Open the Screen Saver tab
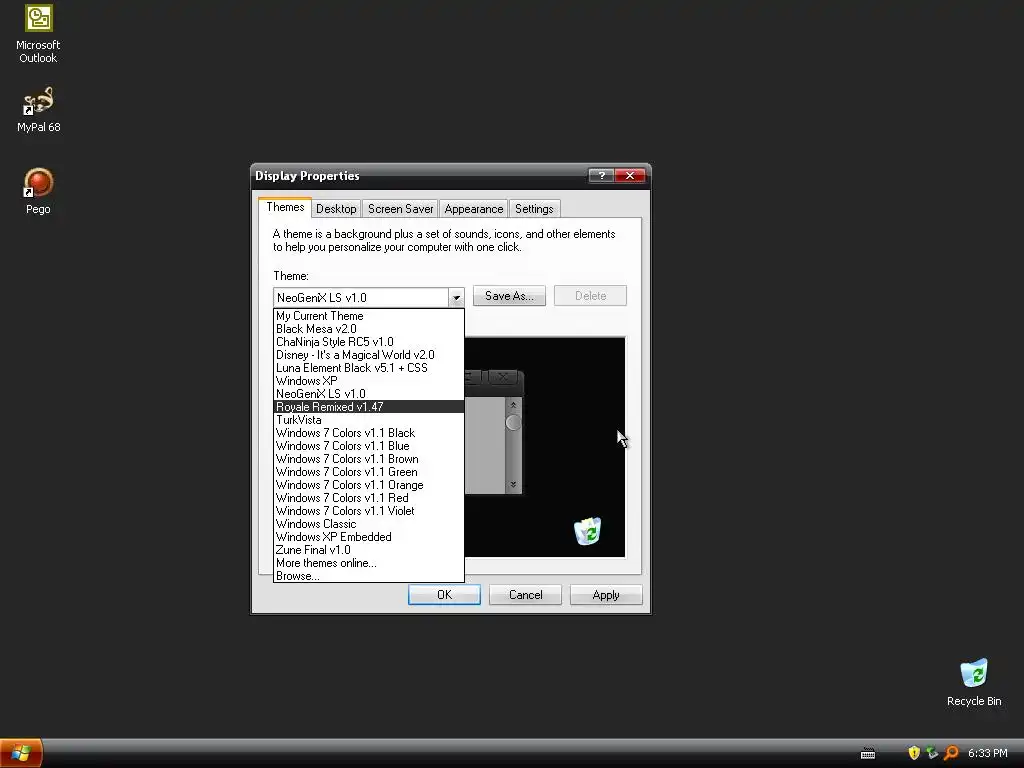The width and height of the screenshot is (1024, 768). pos(400,209)
